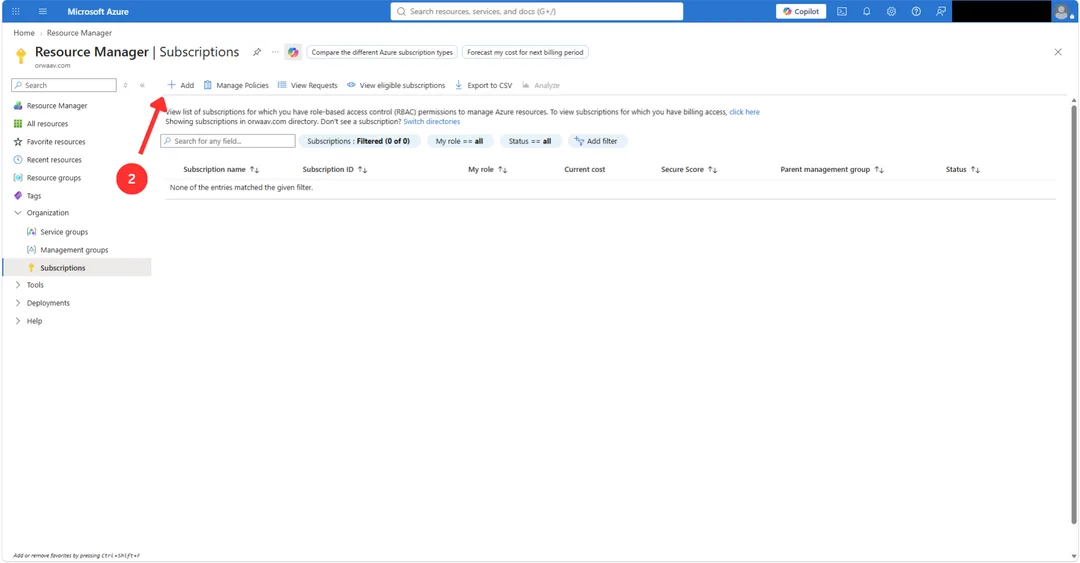Screen dimensions: 1080x563
Task: Open the Cloud Shell icon in top bar
Action: (x=842, y=12)
